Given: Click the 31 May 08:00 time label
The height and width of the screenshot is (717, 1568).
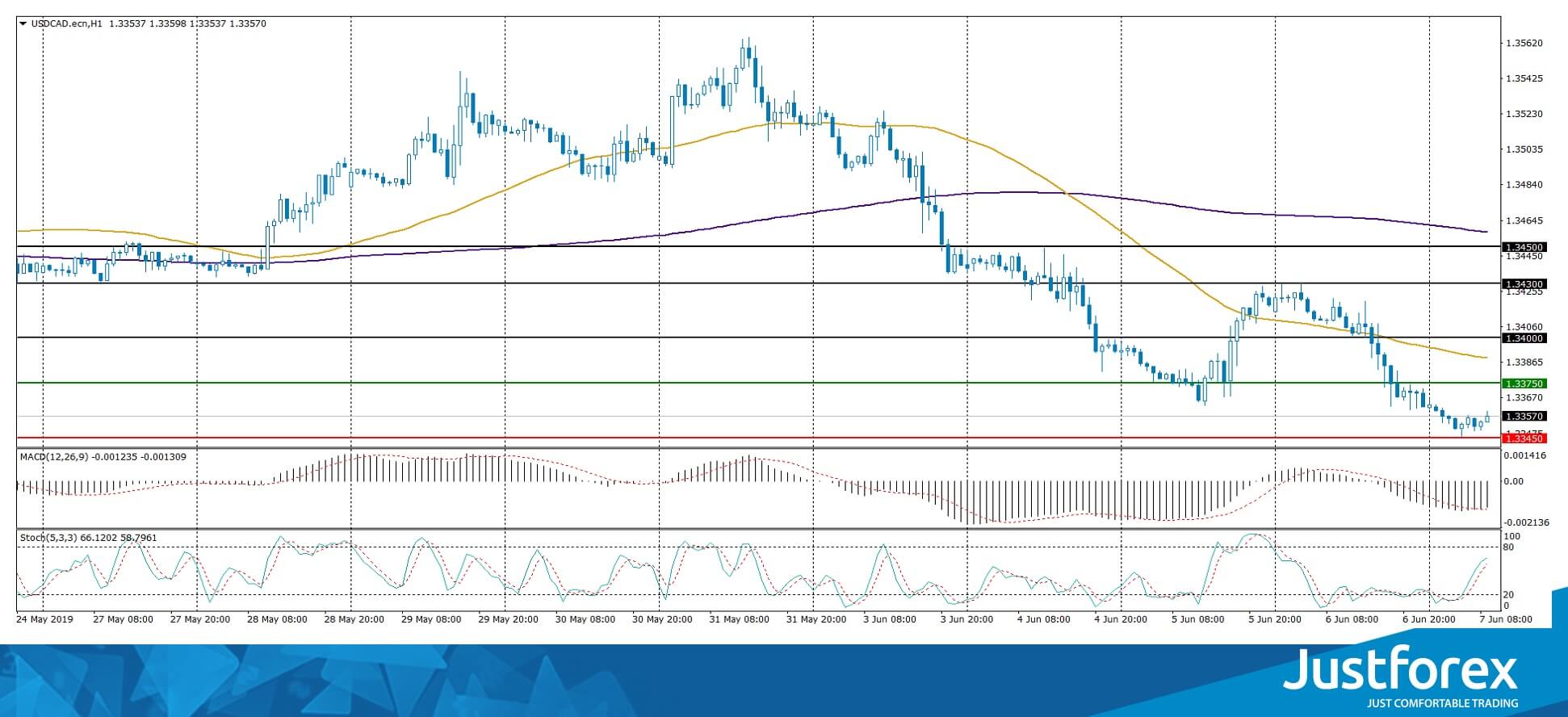Looking at the screenshot, I should (x=740, y=619).
